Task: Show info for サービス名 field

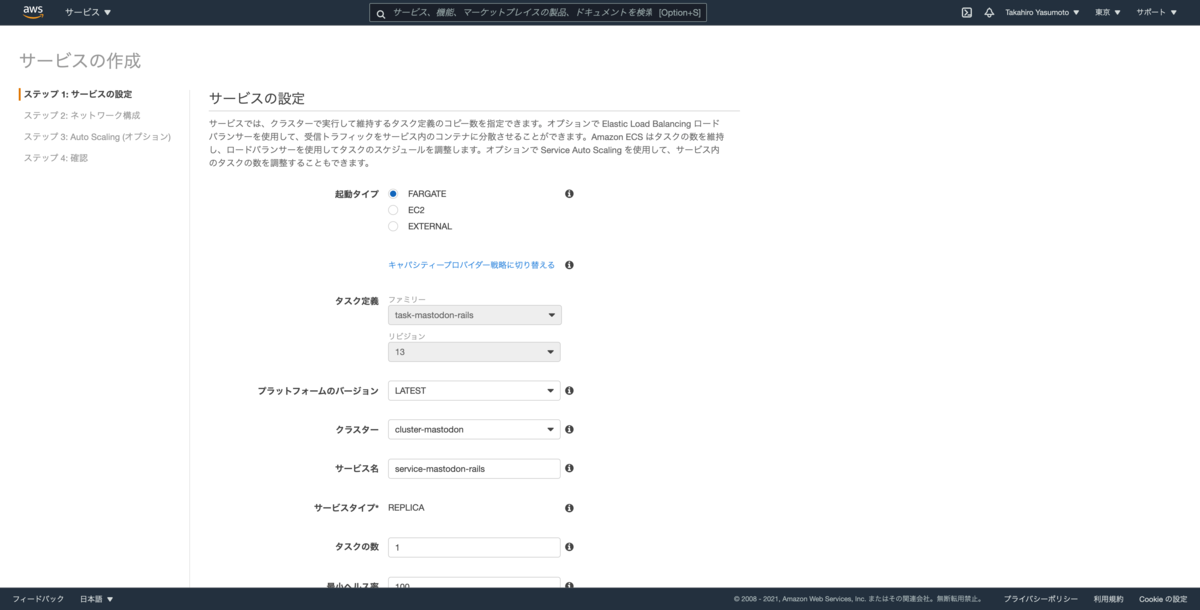Action: click(x=569, y=468)
